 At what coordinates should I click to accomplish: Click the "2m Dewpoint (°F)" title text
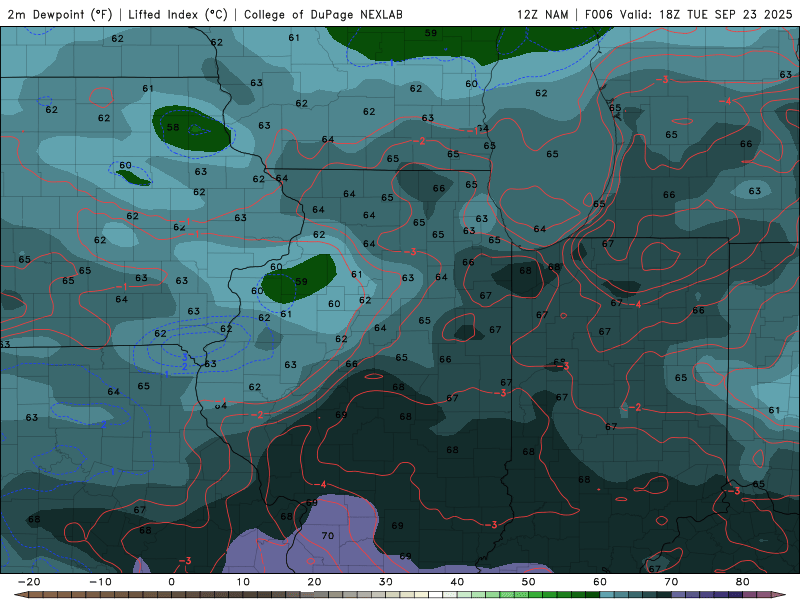60,14
